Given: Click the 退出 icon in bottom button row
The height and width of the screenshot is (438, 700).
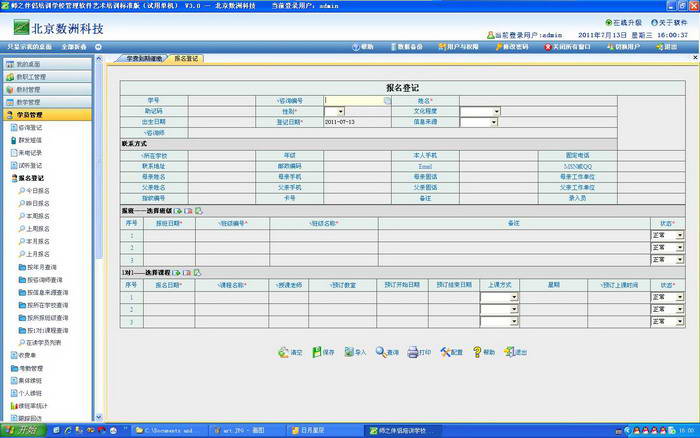Looking at the screenshot, I should 509,352.
